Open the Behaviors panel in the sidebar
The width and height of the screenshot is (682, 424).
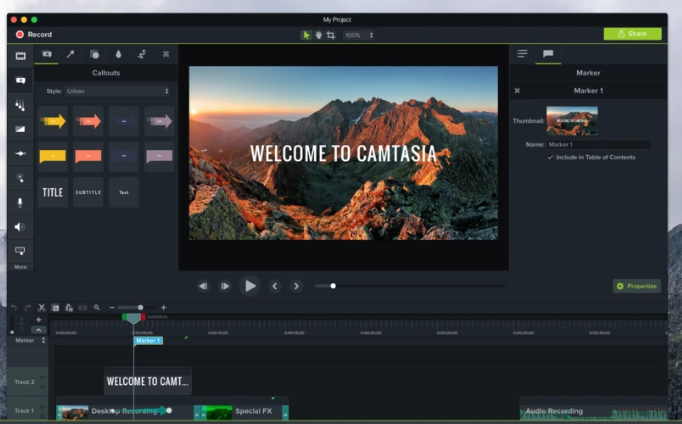click(x=20, y=105)
